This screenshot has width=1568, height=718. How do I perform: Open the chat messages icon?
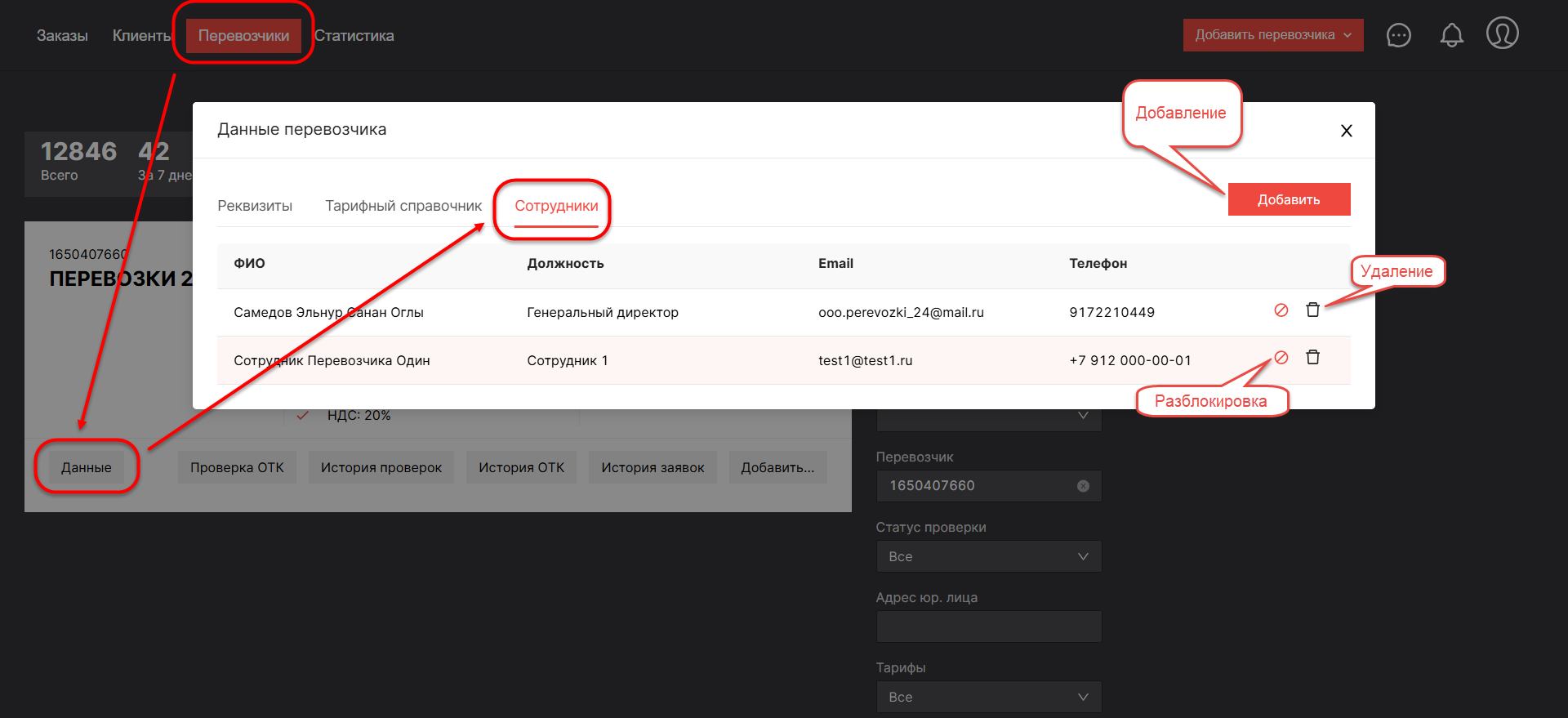1398,35
